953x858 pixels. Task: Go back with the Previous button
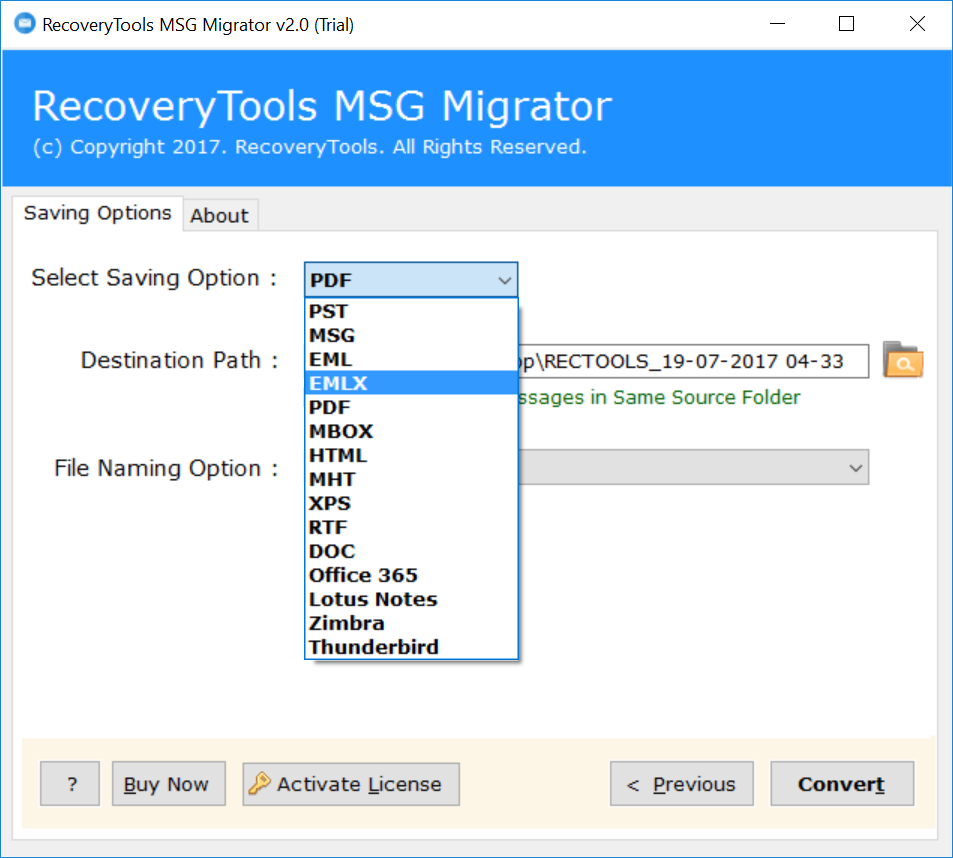click(681, 784)
